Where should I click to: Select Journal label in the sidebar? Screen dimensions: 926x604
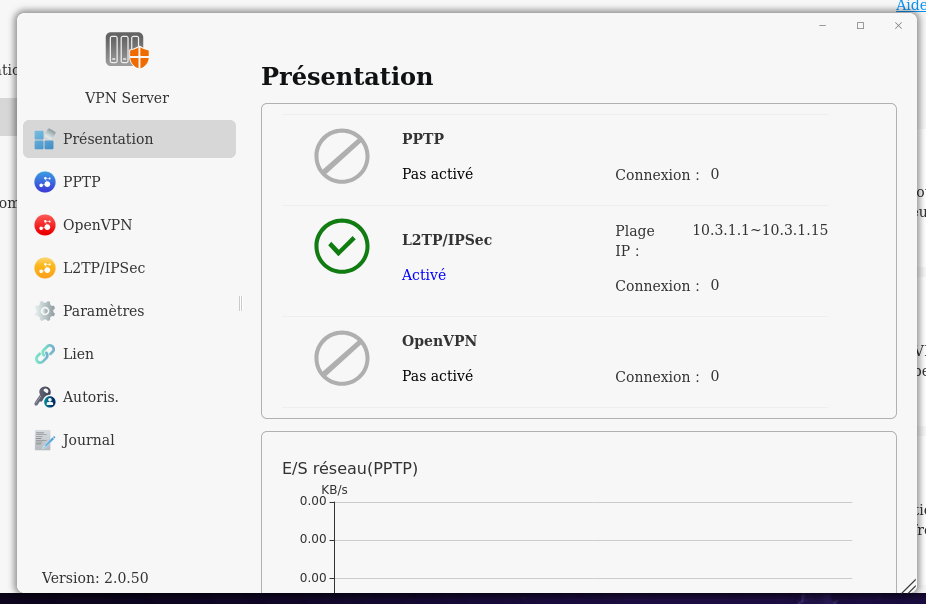pyautogui.click(x=88, y=440)
